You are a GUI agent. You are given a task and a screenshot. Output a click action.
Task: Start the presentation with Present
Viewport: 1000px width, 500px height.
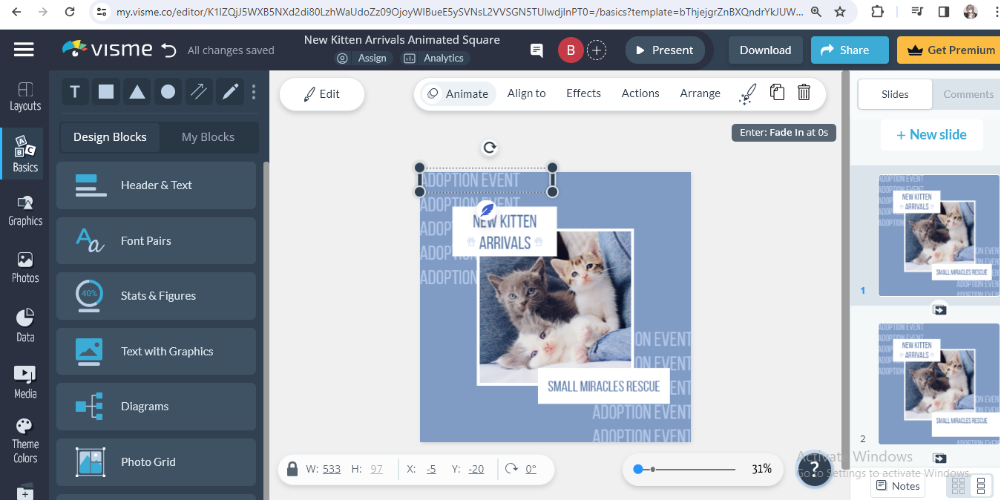(x=665, y=50)
